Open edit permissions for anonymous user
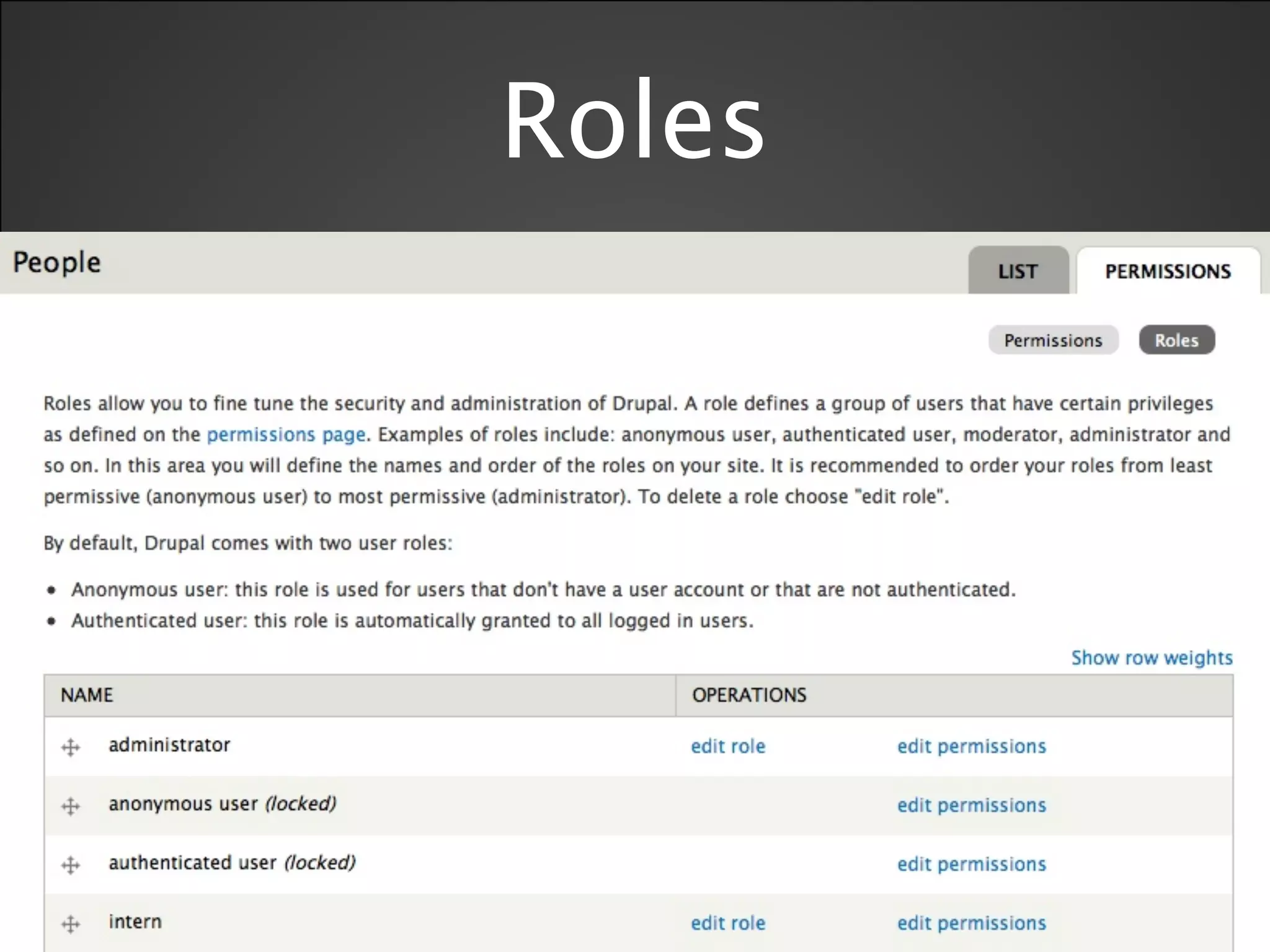 click(972, 804)
